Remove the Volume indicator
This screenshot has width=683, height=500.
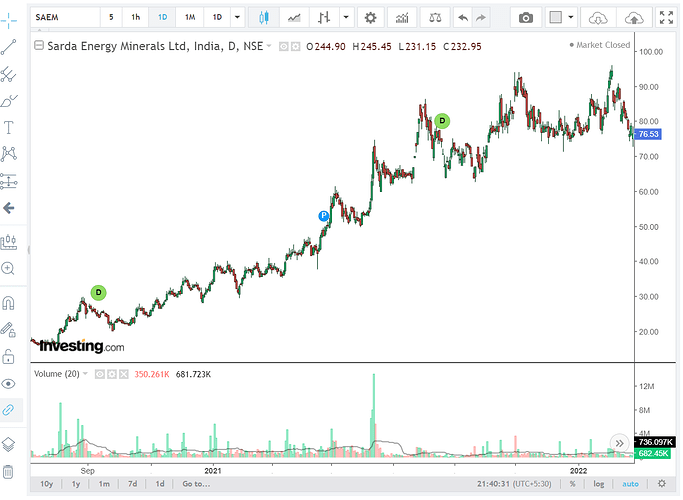(124, 374)
